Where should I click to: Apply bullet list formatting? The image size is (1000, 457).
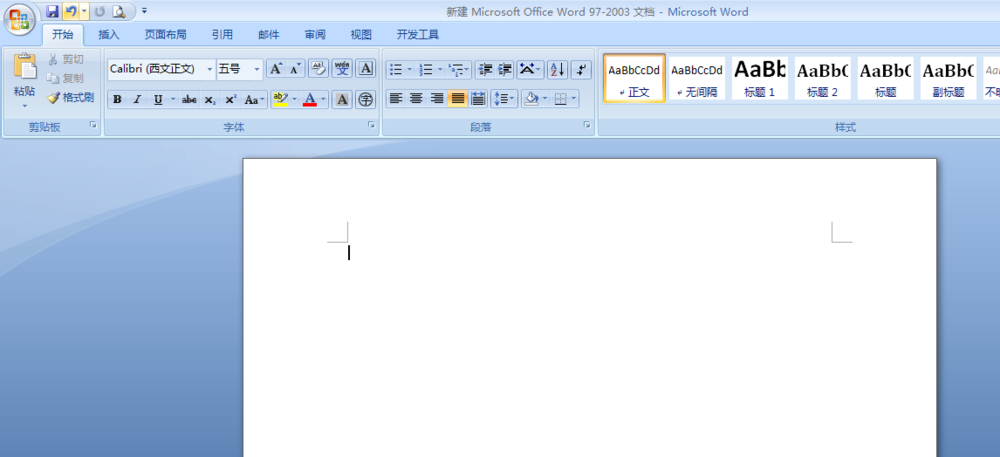396,69
